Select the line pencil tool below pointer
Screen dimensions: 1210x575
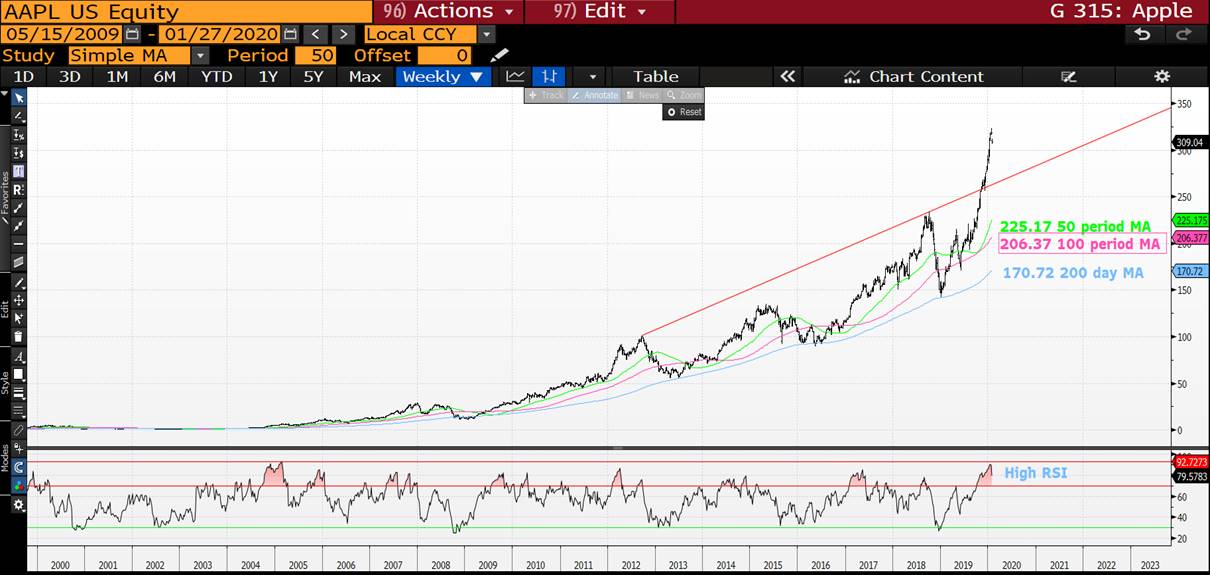18,116
